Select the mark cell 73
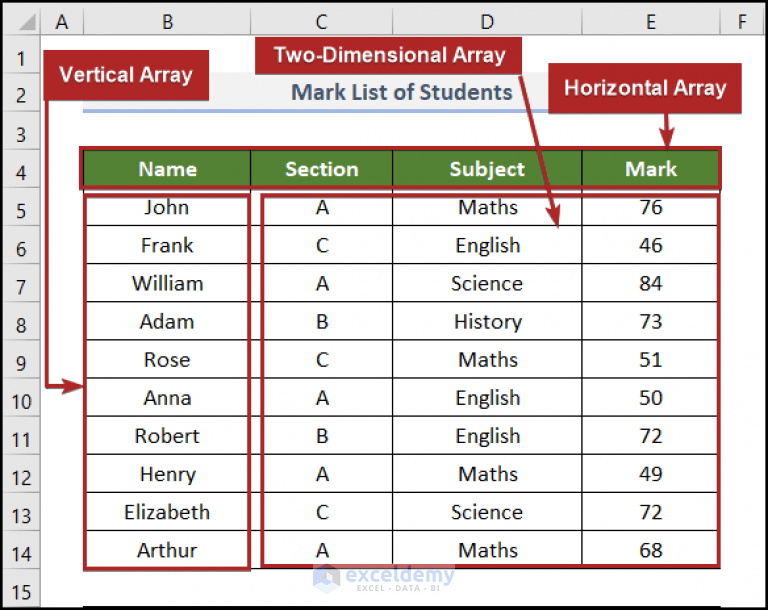Viewport: 768px width, 610px height. [650, 321]
